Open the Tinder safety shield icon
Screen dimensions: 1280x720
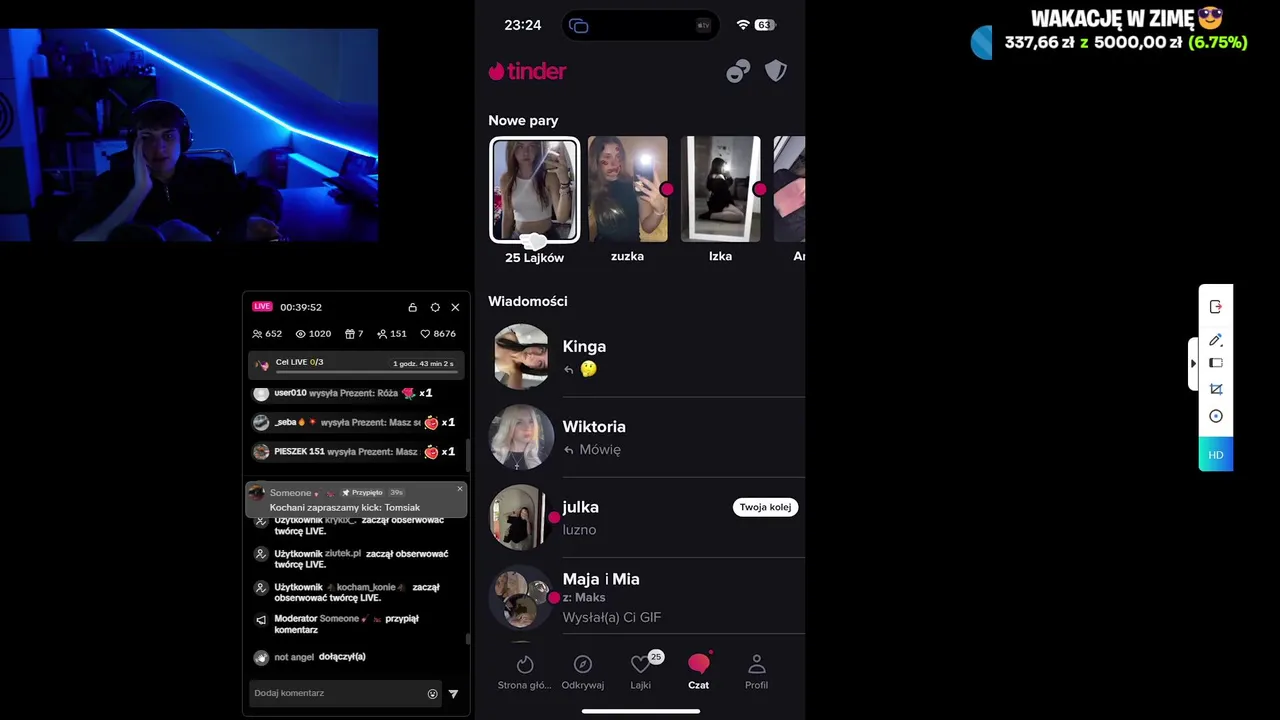click(776, 70)
